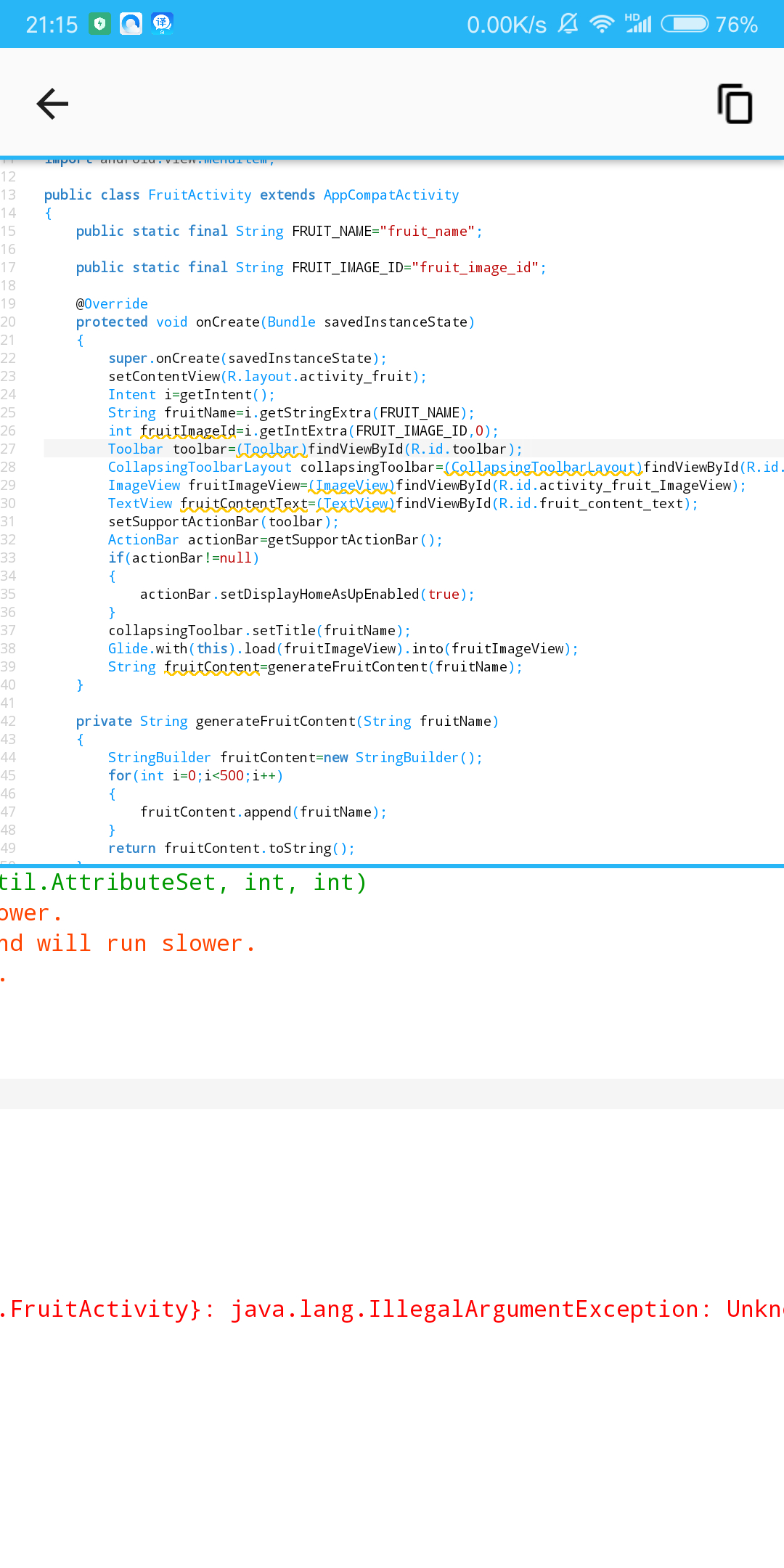Tap the CollapsingToolbarLayout declaration line
Image resolution: width=784 pixels, height=1568 pixels.
[x=446, y=467]
